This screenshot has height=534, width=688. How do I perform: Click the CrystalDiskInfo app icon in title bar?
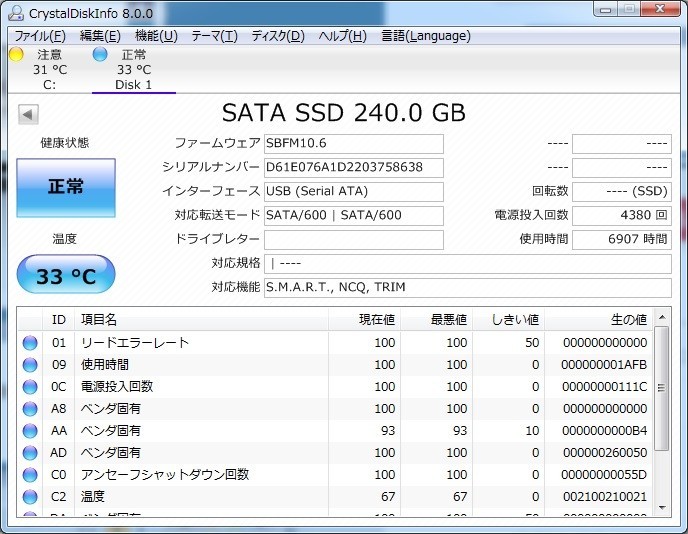(16, 13)
